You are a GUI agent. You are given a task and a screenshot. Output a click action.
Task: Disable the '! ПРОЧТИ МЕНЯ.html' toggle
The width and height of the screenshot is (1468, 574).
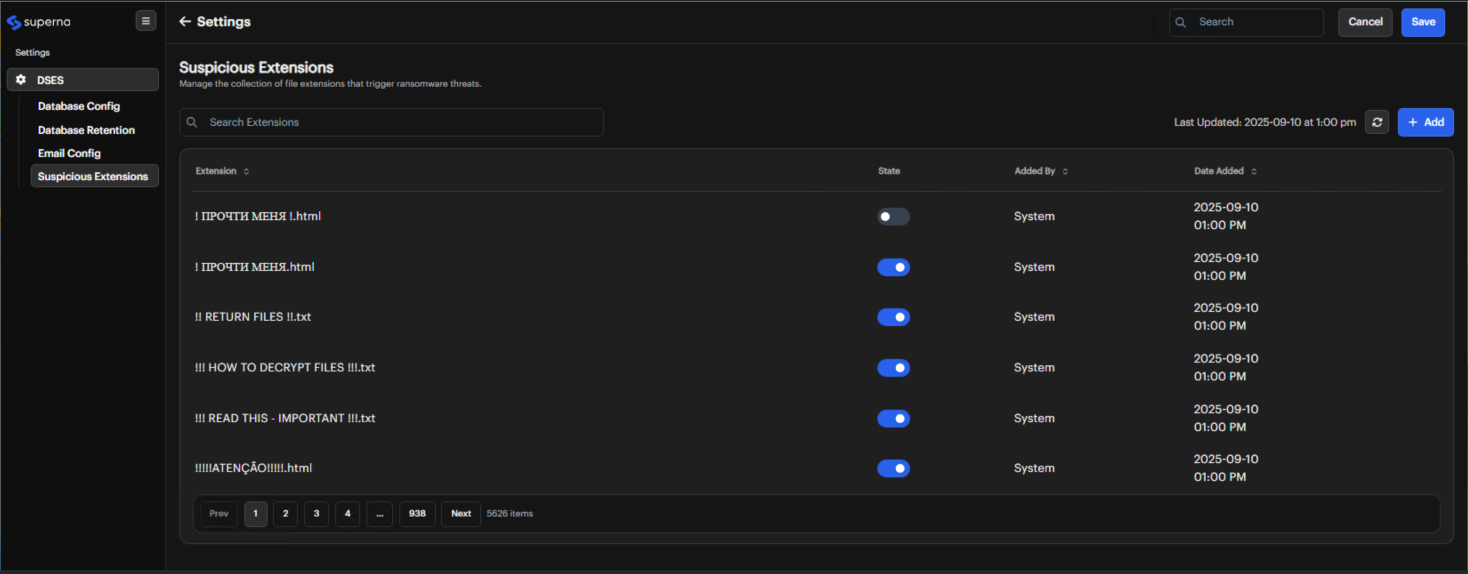[x=893, y=267]
